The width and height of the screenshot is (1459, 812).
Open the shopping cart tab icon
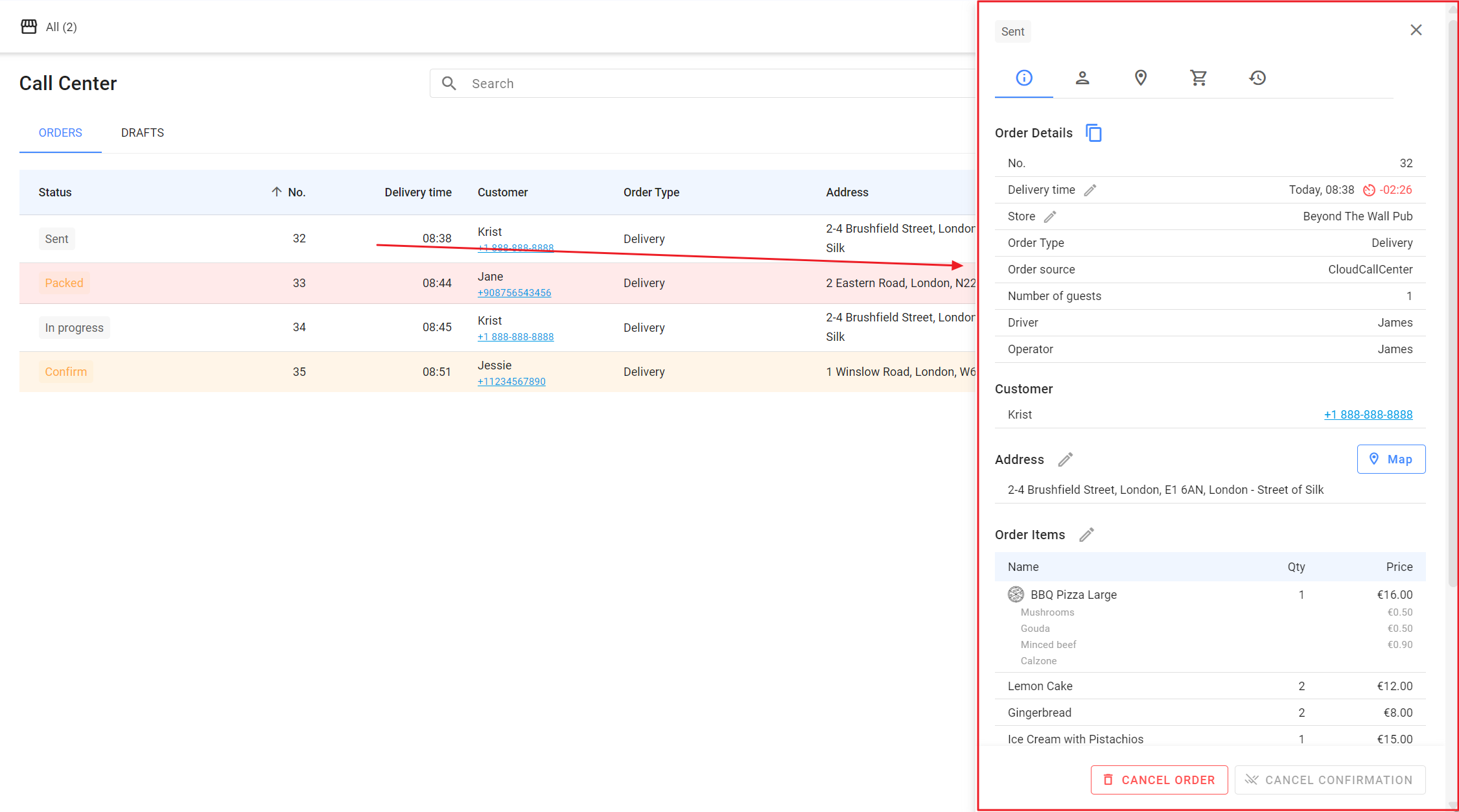(x=1198, y=78)
